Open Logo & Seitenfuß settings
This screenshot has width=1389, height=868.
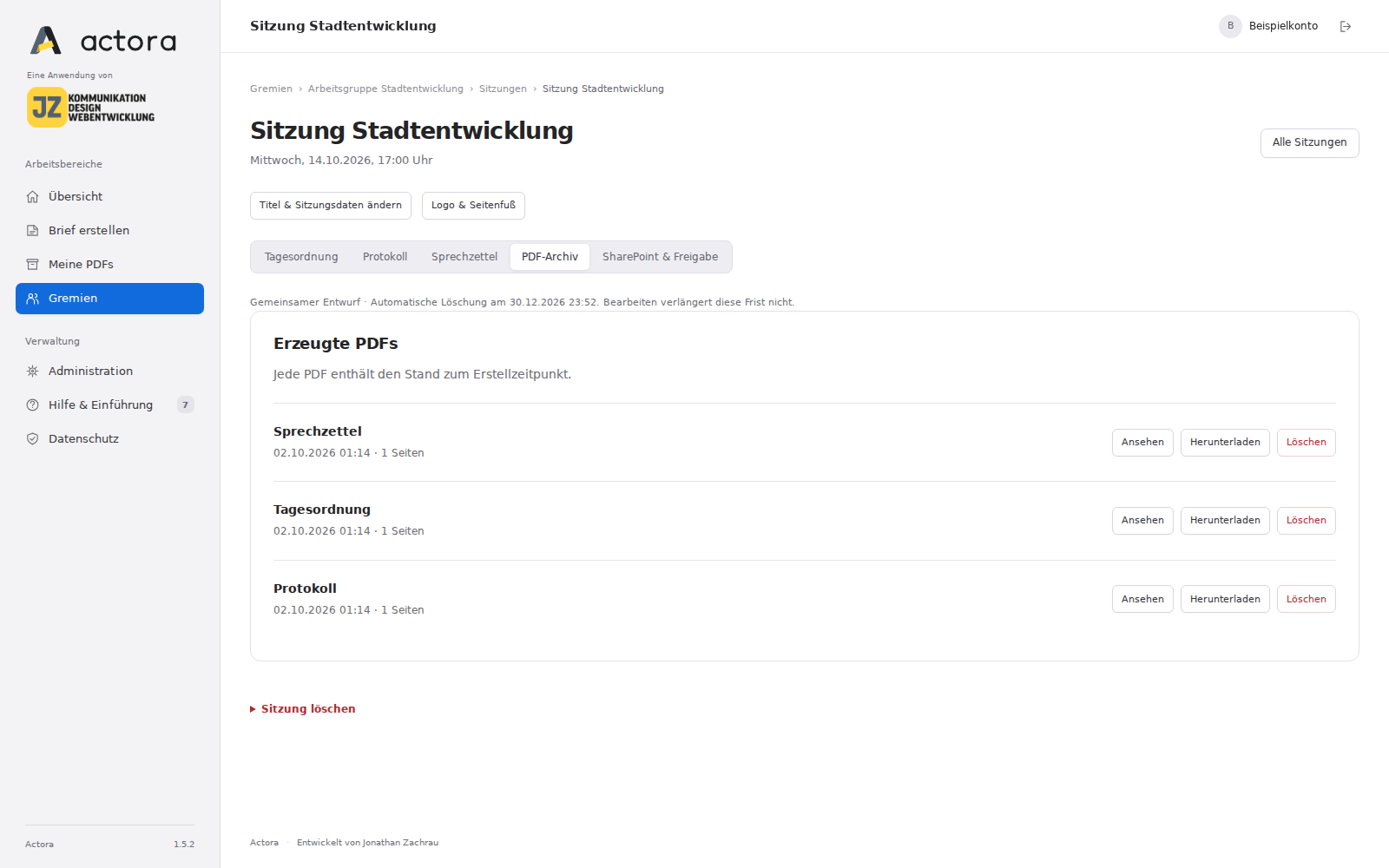(x=473, y=206)
